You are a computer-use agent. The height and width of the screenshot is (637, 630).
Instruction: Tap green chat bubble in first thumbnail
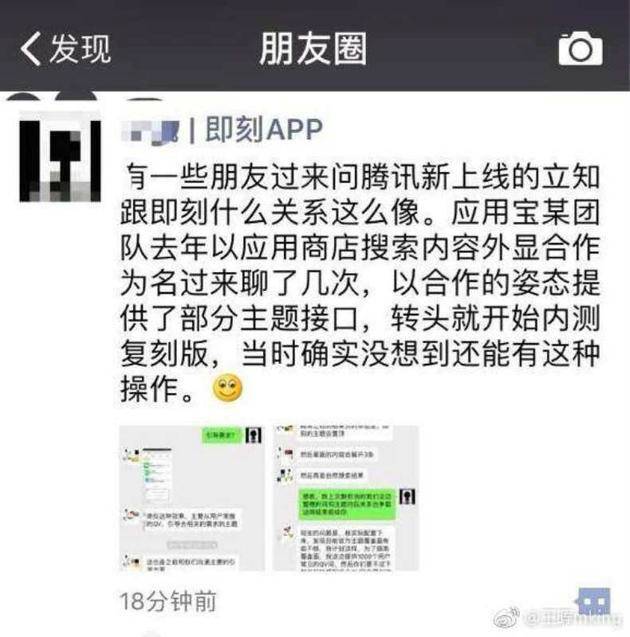point(221,436)
